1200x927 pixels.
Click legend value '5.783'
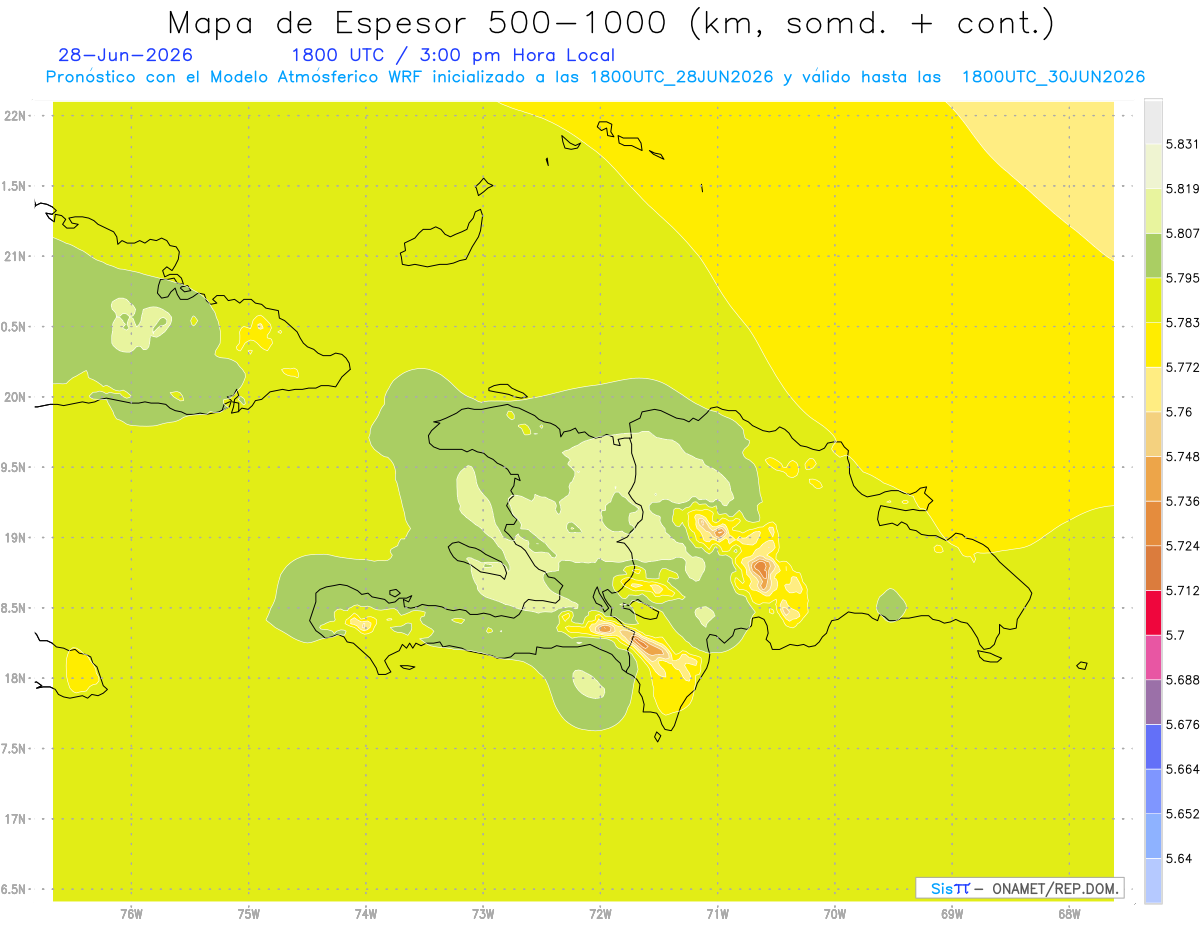[1182, 322]
